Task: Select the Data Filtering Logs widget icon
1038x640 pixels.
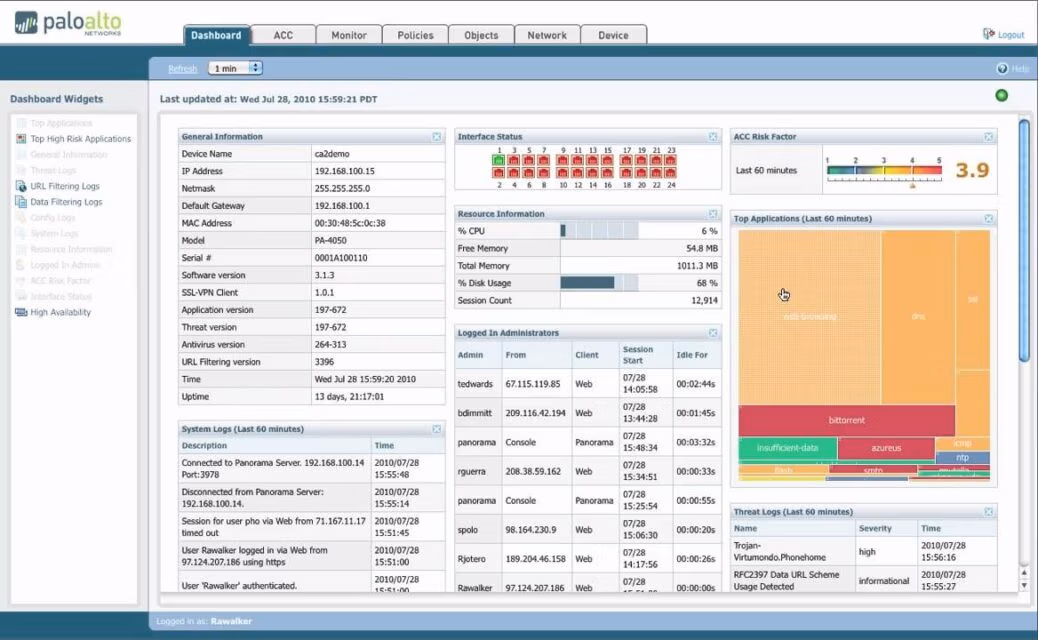Action: (x=21, y=201)
